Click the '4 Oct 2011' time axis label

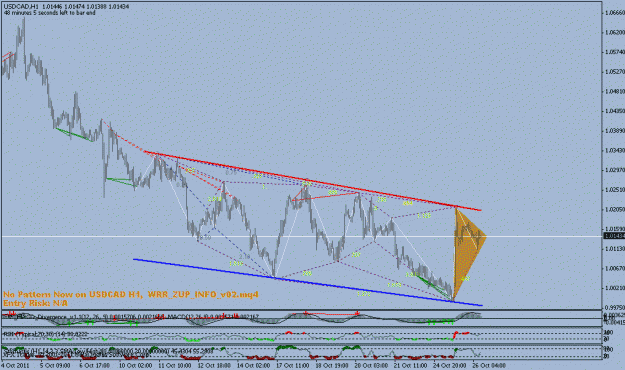coord(15,365)
